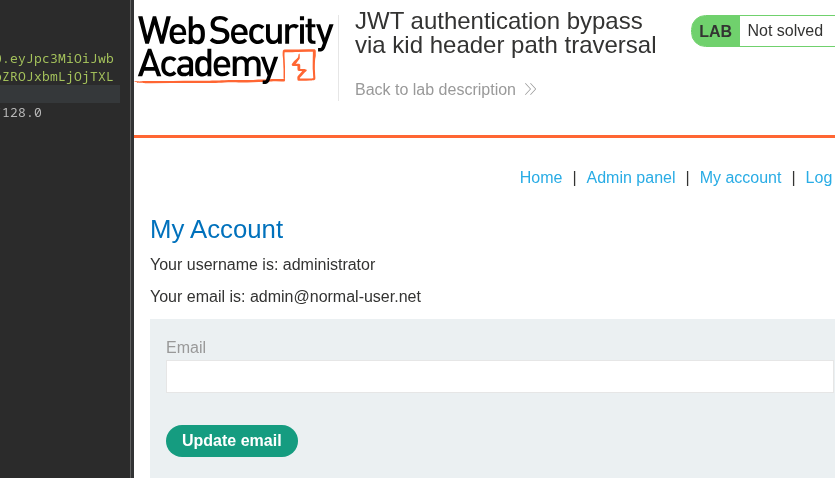
Task: Select the token line starting ".eyJpc3MiOiJwb"
Action: (58, 59)
